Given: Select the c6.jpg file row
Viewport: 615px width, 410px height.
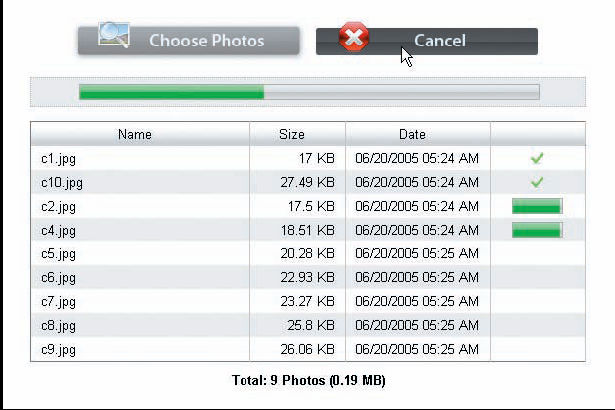Looking at the screenshot, I should 308,277.
